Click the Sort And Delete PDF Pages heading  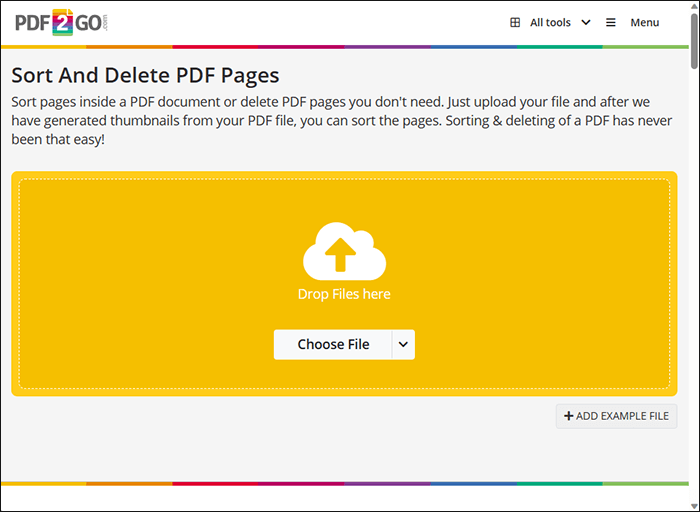click(145, 75)
